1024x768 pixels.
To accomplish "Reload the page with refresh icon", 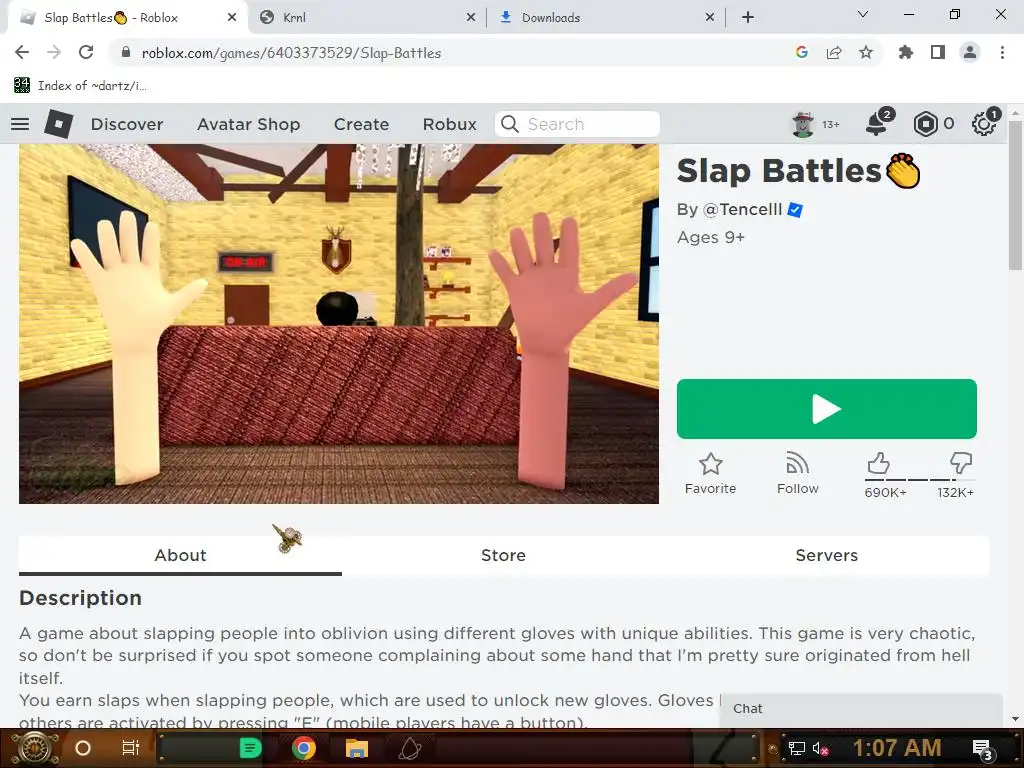I will tap(86, 52).
